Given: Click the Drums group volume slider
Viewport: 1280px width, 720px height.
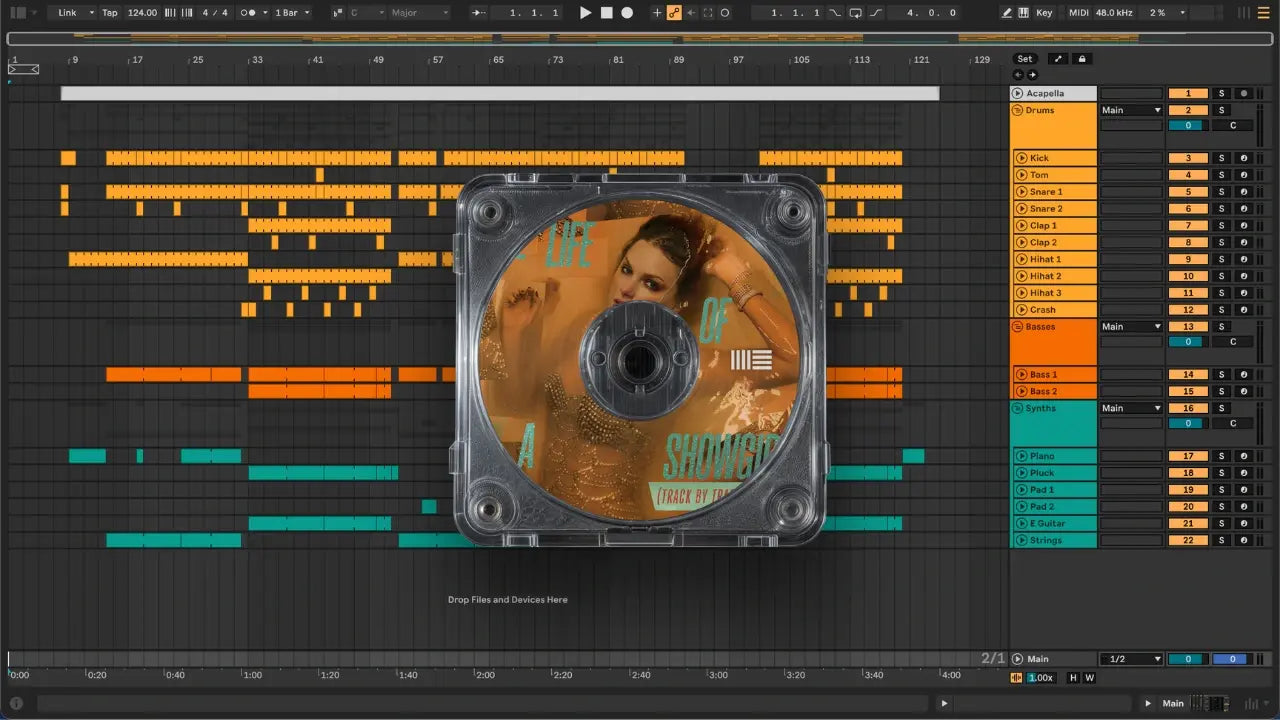Looking at the screenshot, I should pyautogui.click(x=1188, y=126).
